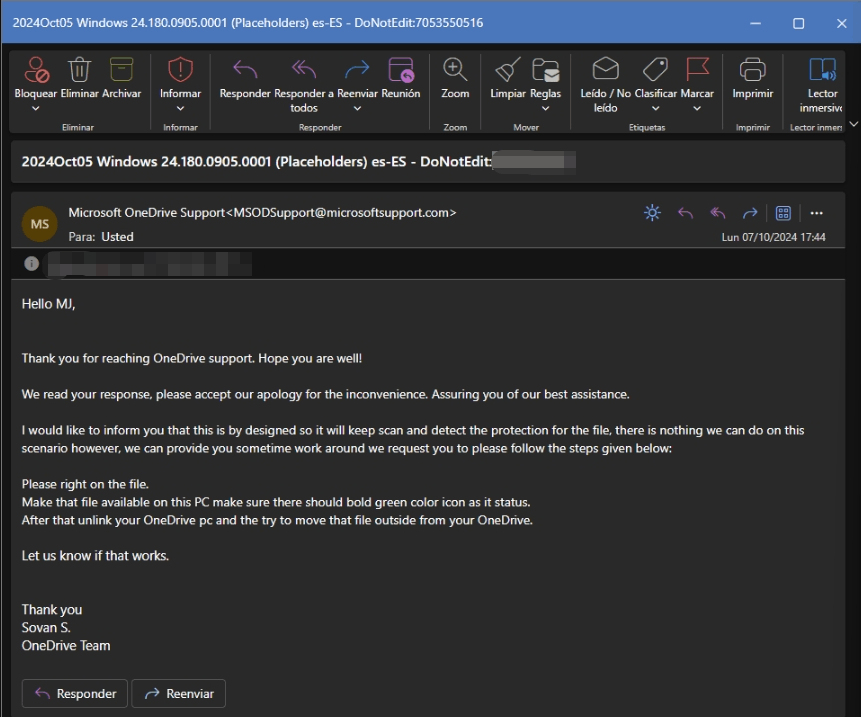
Task: Expand the Clasificar dropdown chevron
Action: [x=656, y=108]
